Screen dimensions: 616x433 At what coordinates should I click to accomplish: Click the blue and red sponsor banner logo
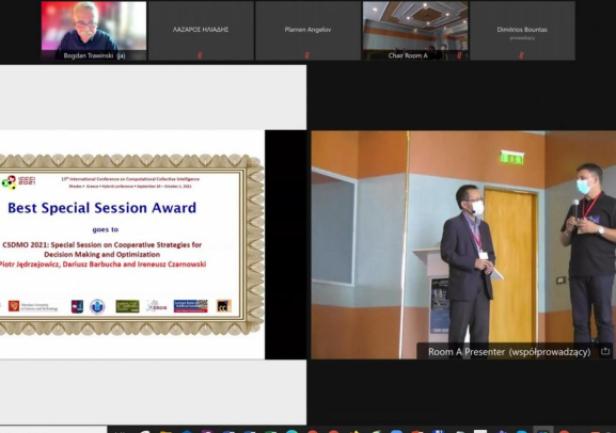pyautogui.click(x=190, y=306)
